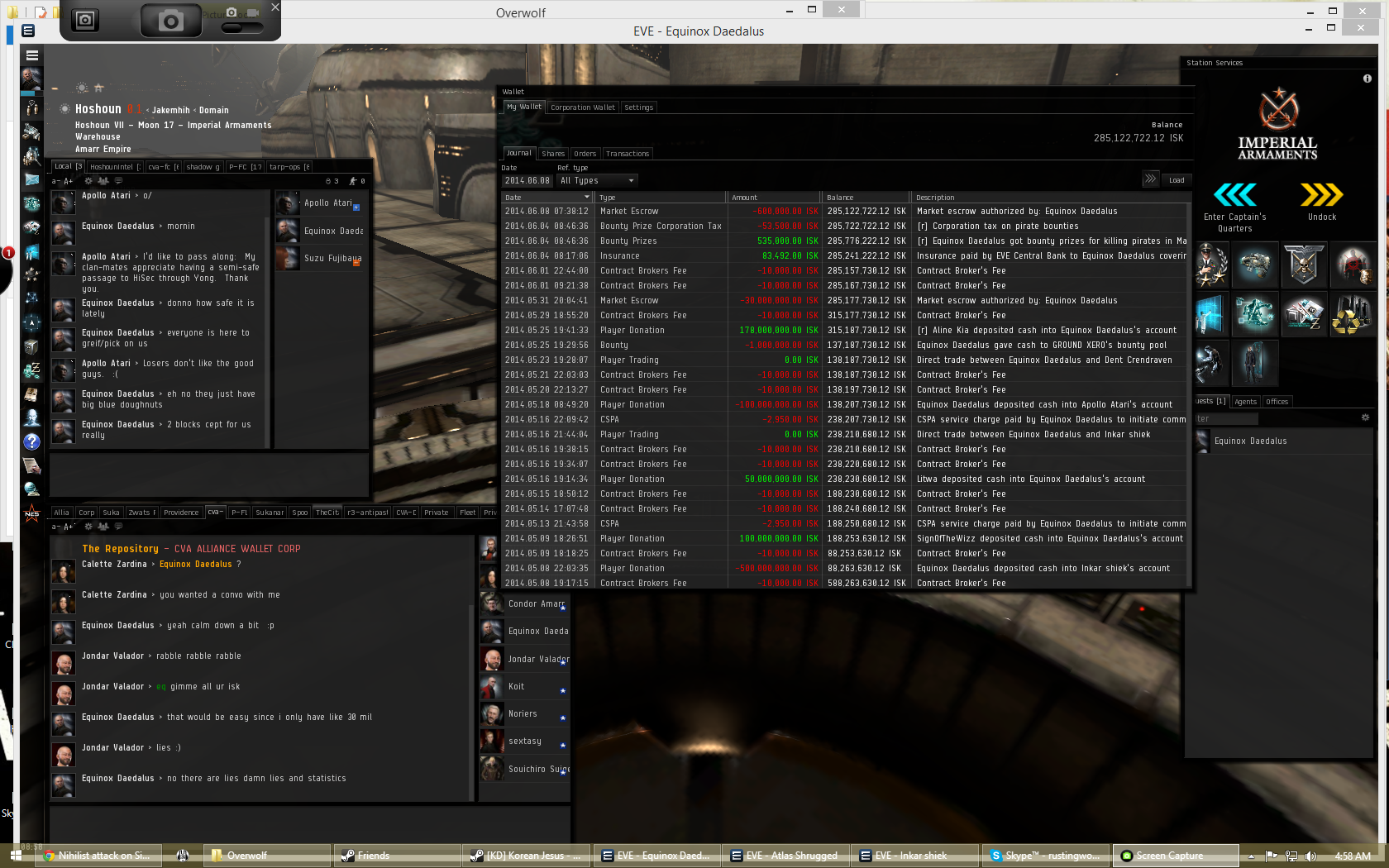Select Condor Amarr in channel member list

click(x=525, y=604)
